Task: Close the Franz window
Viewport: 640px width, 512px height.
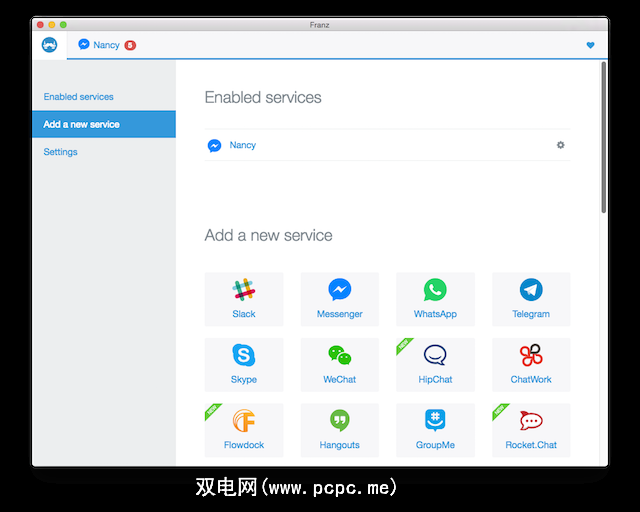Action: (x=40, y=24)
